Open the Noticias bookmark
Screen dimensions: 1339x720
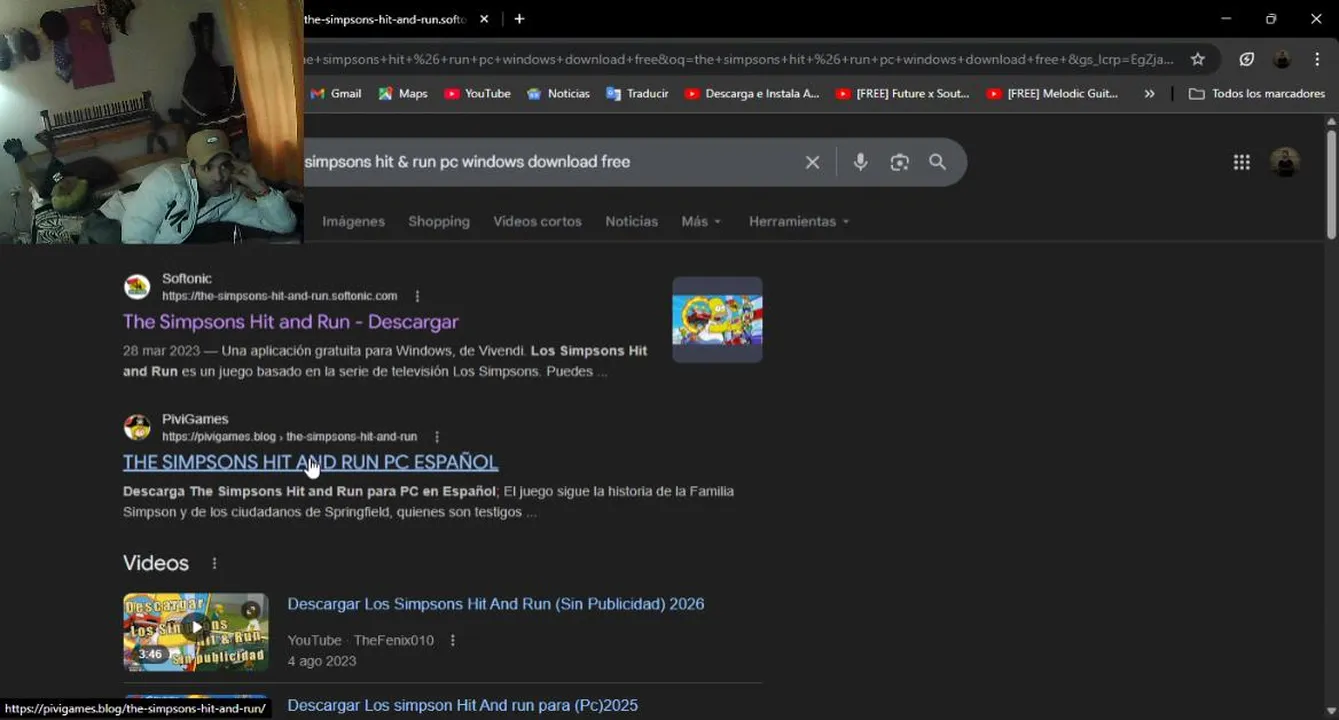tap(558, 93)
